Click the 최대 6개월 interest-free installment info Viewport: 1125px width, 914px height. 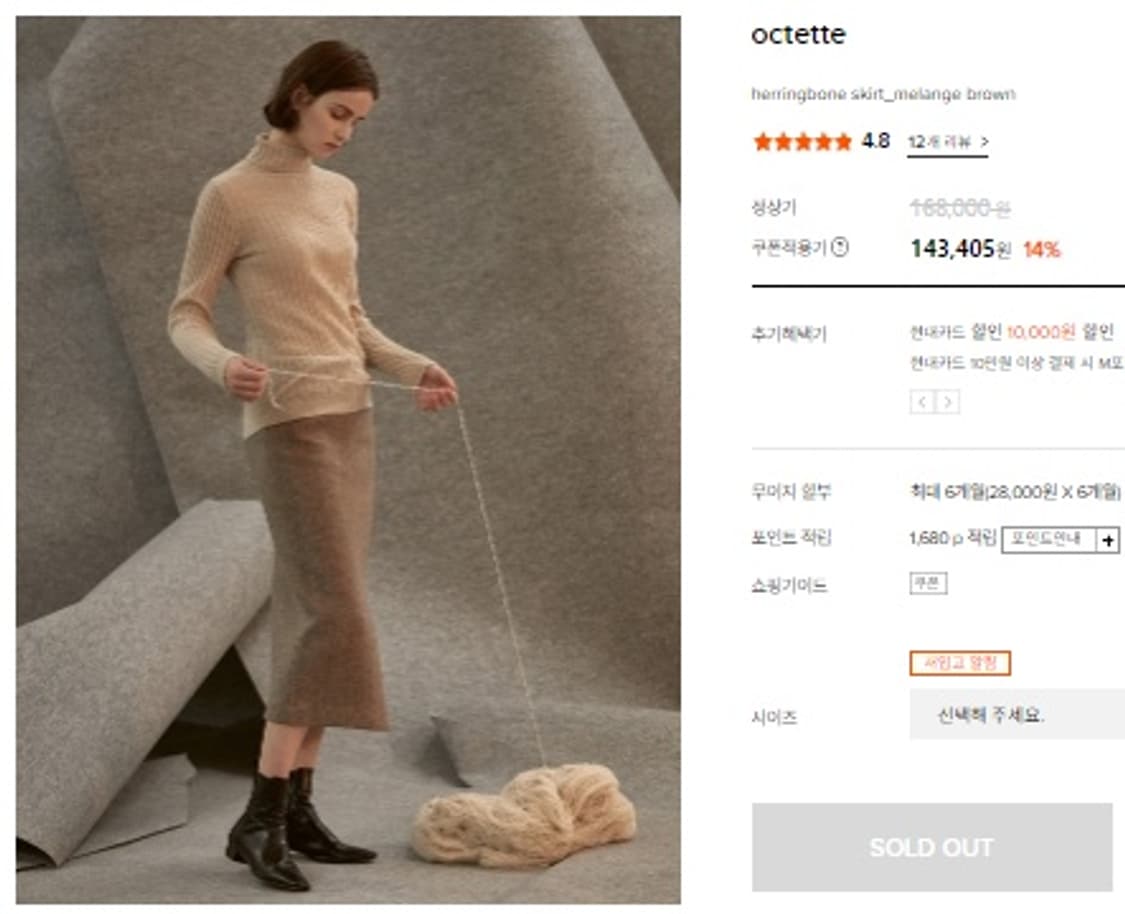point(1015,492)
